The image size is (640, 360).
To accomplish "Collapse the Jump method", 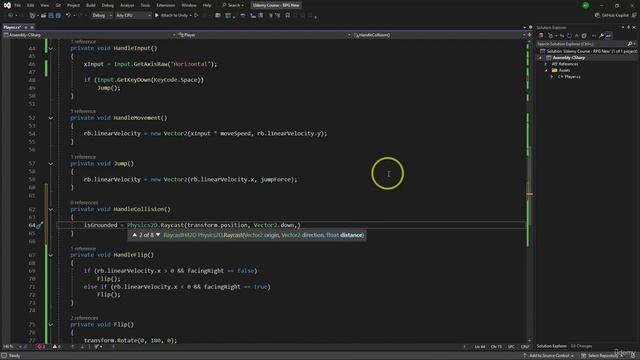I will click(51, 164).
